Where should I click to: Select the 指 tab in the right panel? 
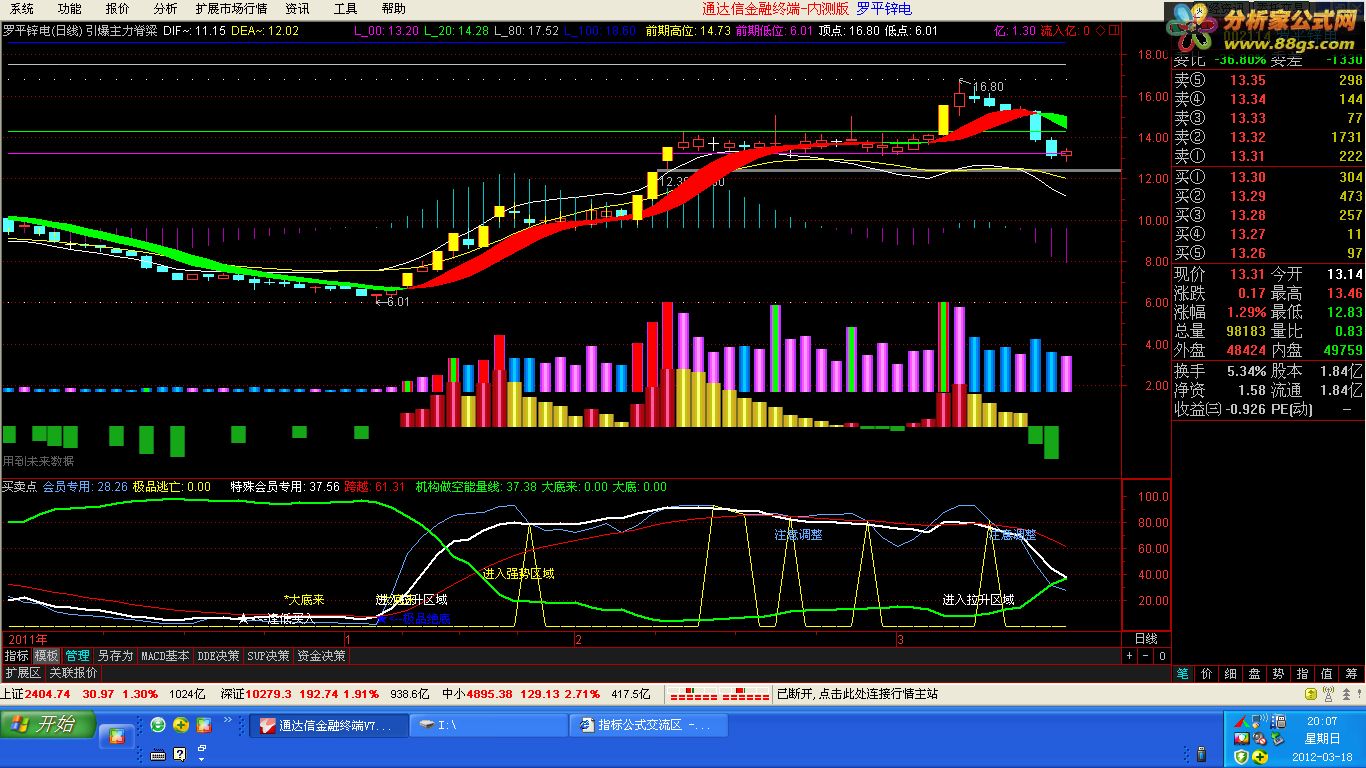[x=1303, y=674]
